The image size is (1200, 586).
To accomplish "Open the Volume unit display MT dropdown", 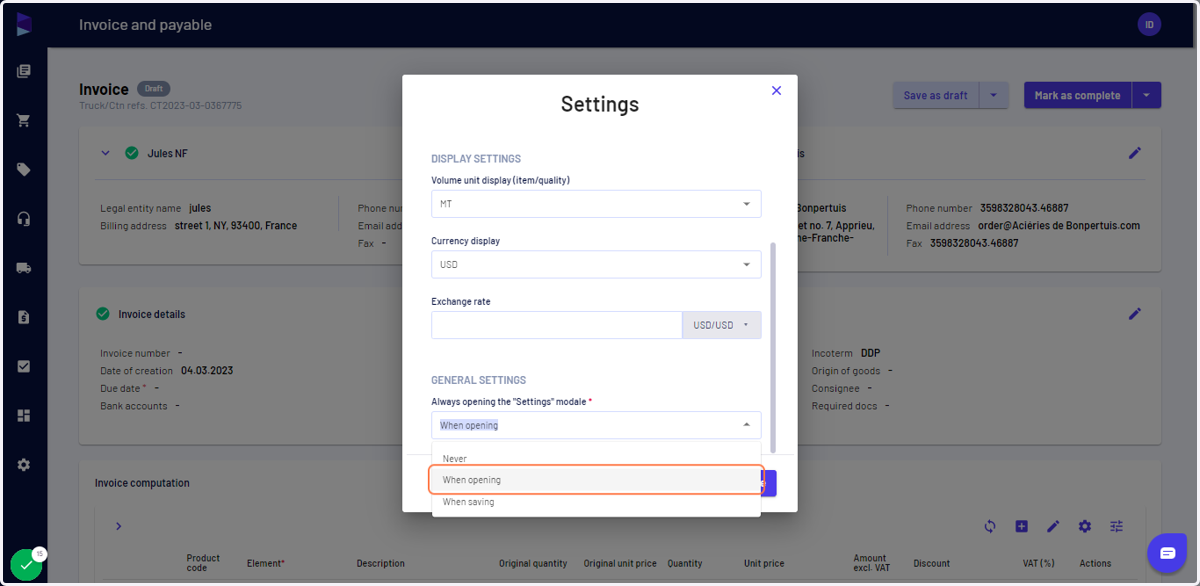I will (x=596, y=204).
